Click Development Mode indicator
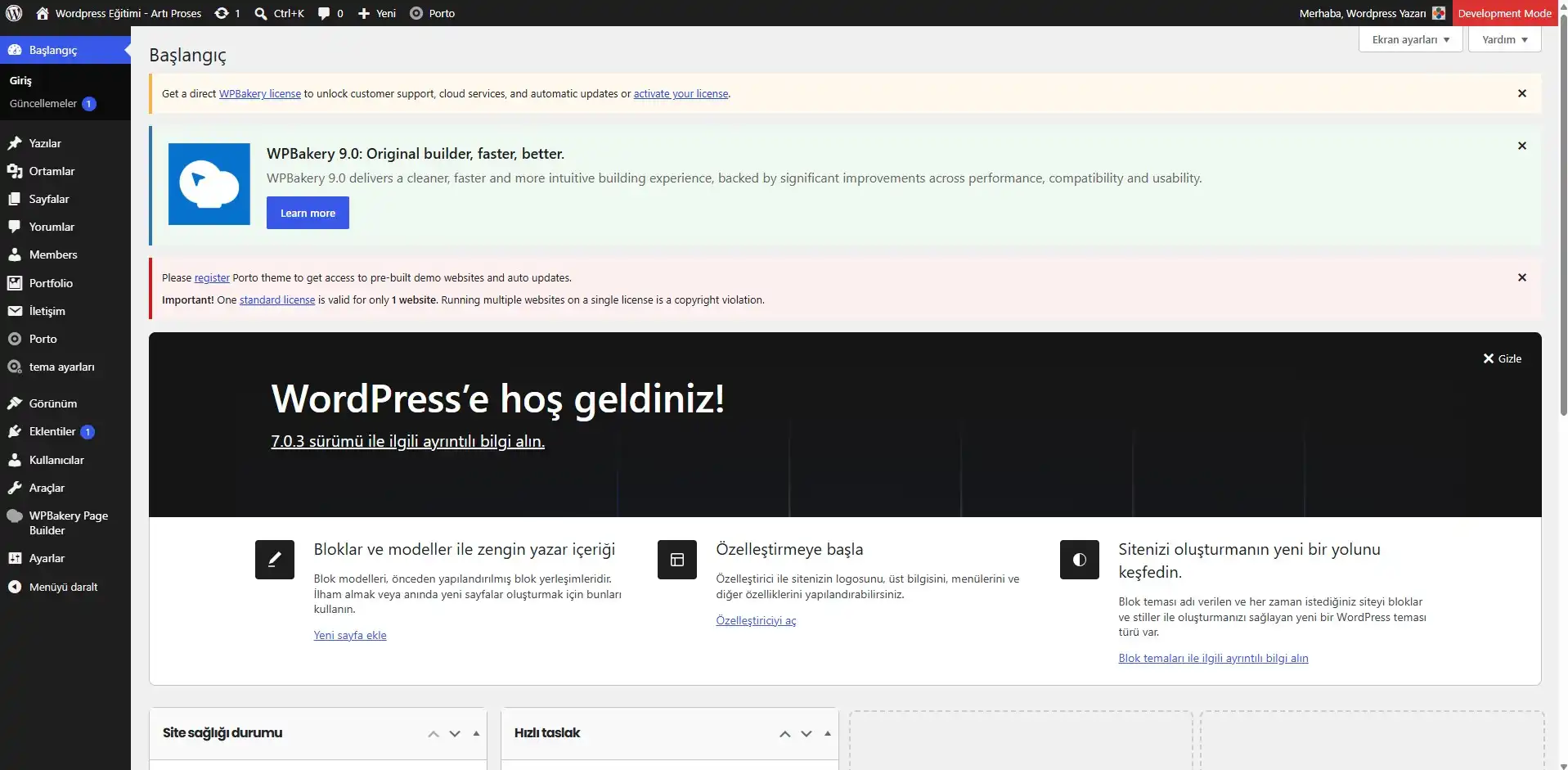The height and width of the screenshot is (770, 1568). [x=1504, y=13]
